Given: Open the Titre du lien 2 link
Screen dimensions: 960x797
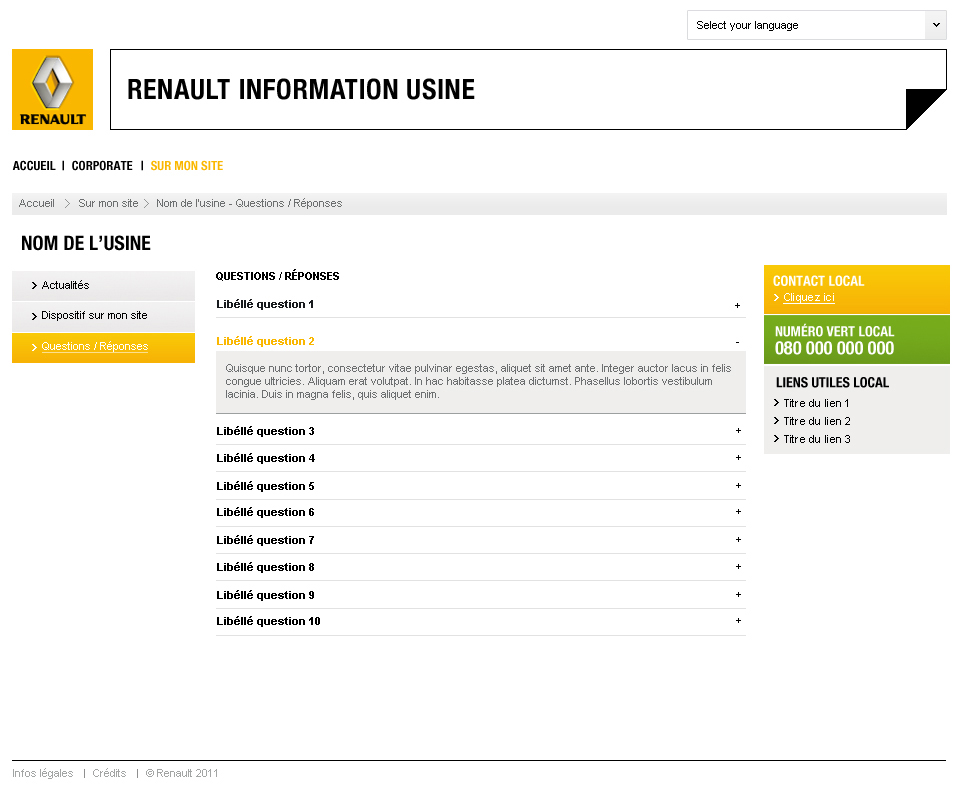Looking at the screenshot, I should click(x=817, y=421).
